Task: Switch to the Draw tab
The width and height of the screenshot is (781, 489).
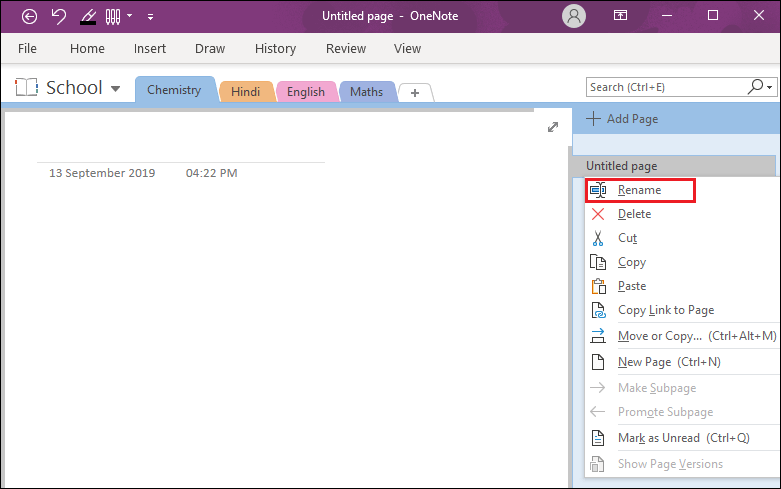Action: pos(210,48)
